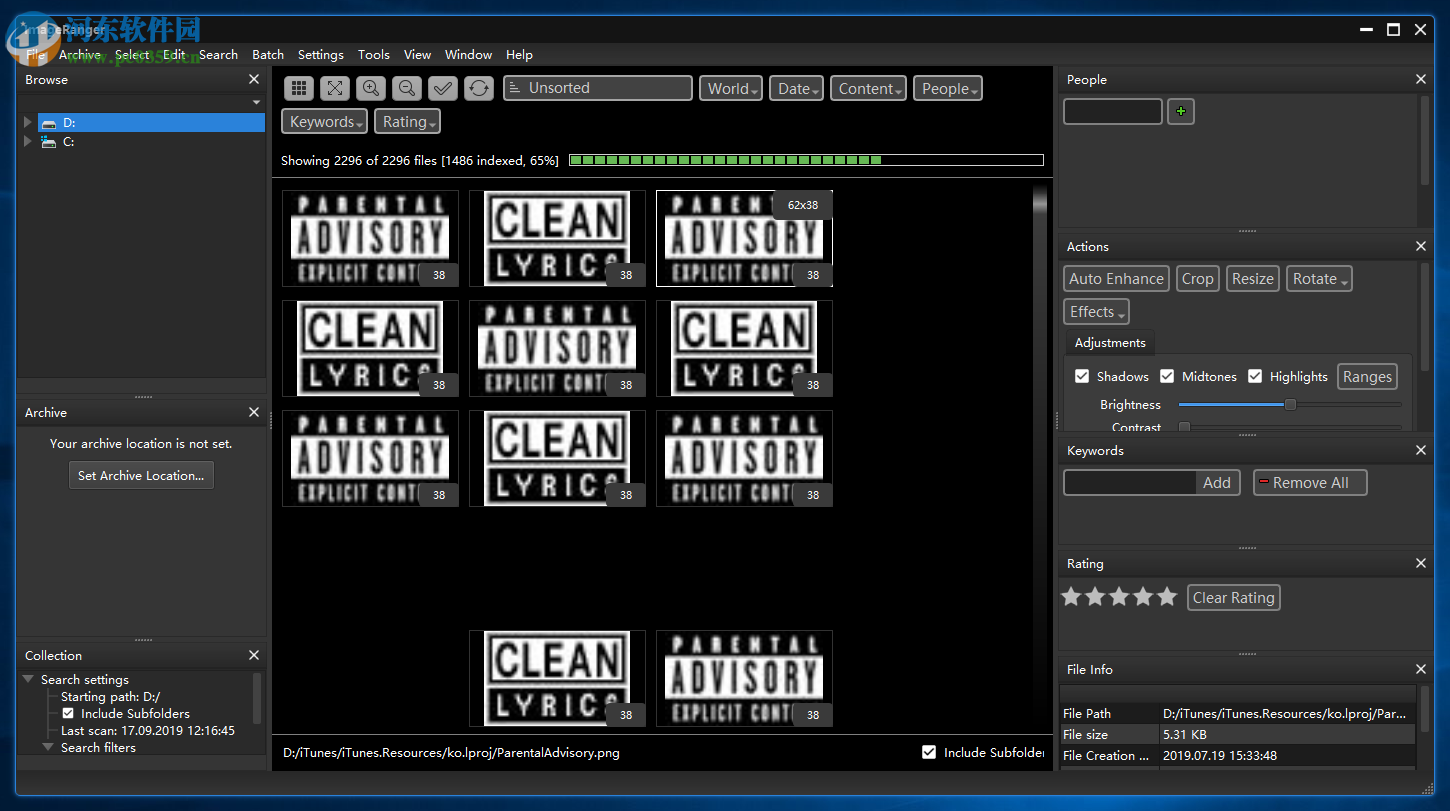Screen dimensions: 1450x811
Task: Open the Batch menu
Action: click(268, 55)
